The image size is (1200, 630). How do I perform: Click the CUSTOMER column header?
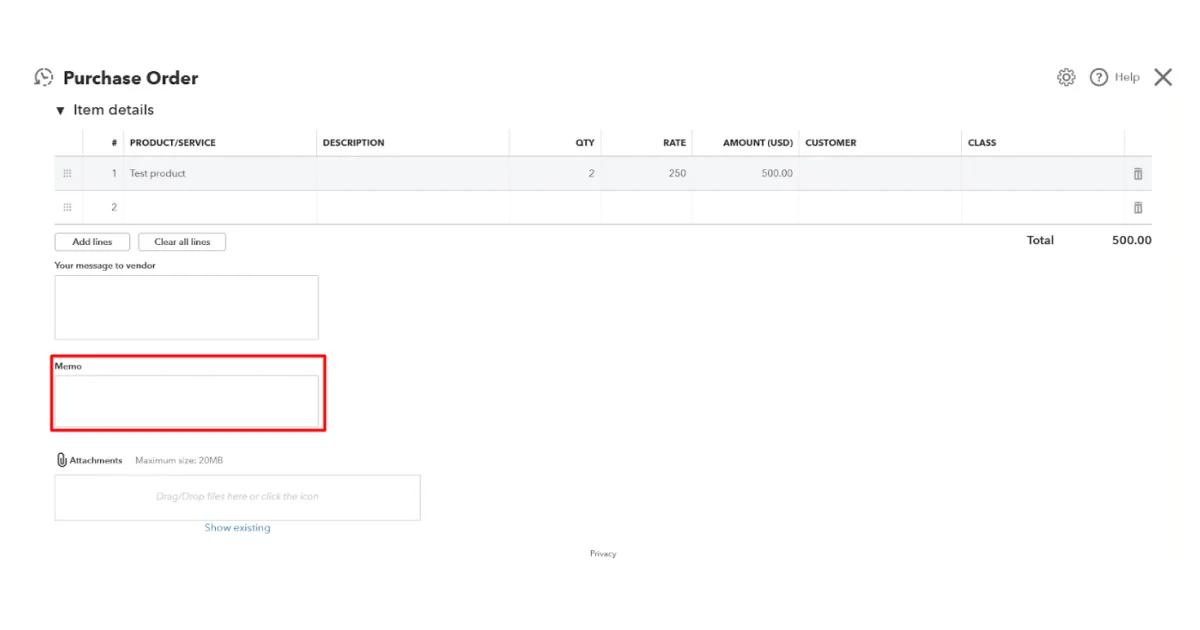(831, 143)
